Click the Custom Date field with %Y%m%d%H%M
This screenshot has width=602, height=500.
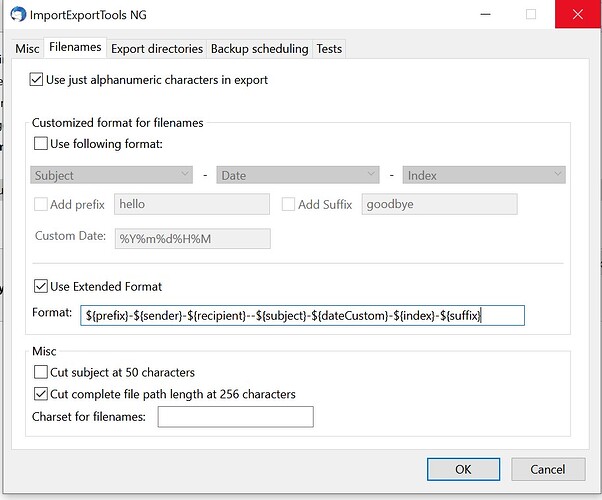(193, 239)
